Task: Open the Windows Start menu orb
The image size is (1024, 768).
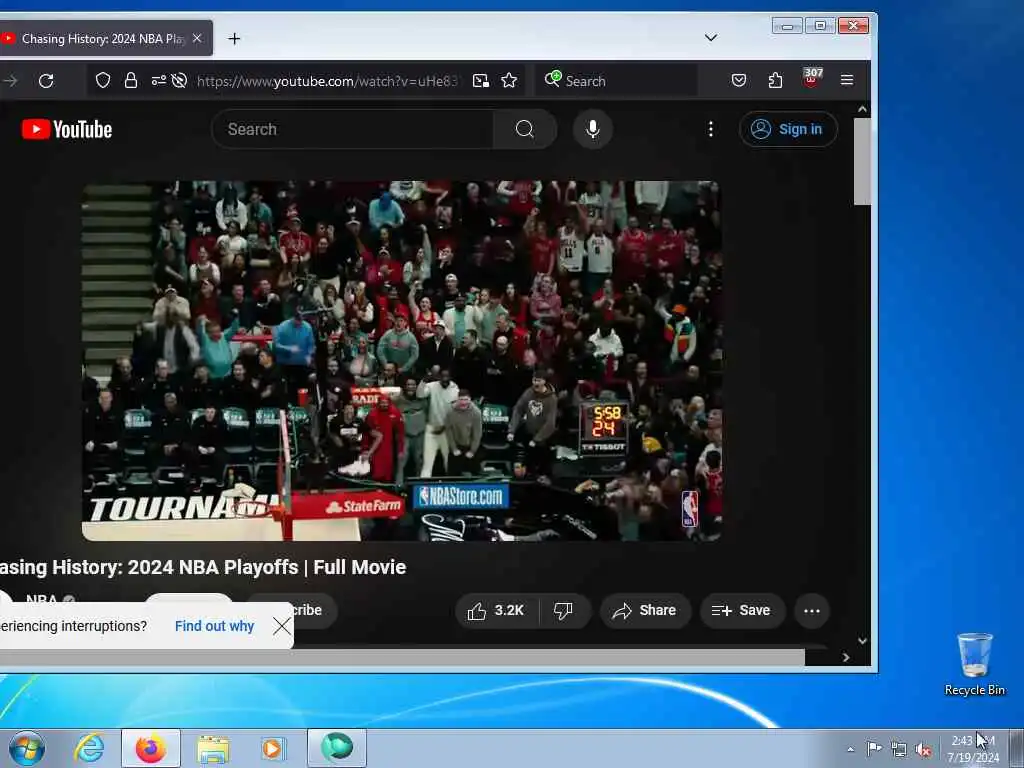Action: pos(26,748)
